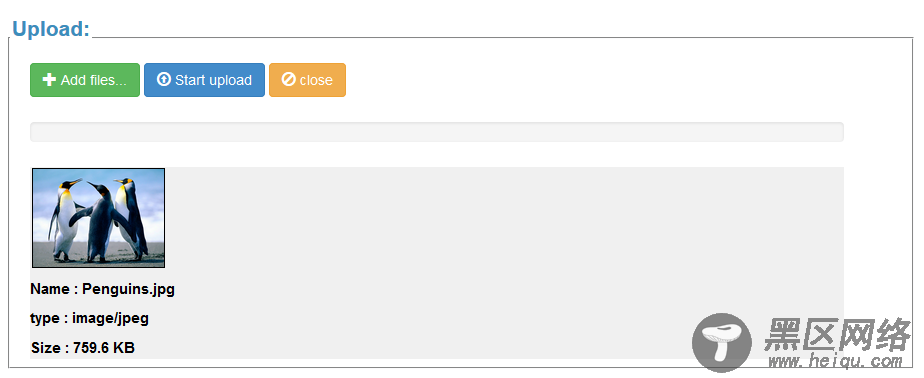Click the Add files... green button
924x378 pixels.
pos(85,80)
